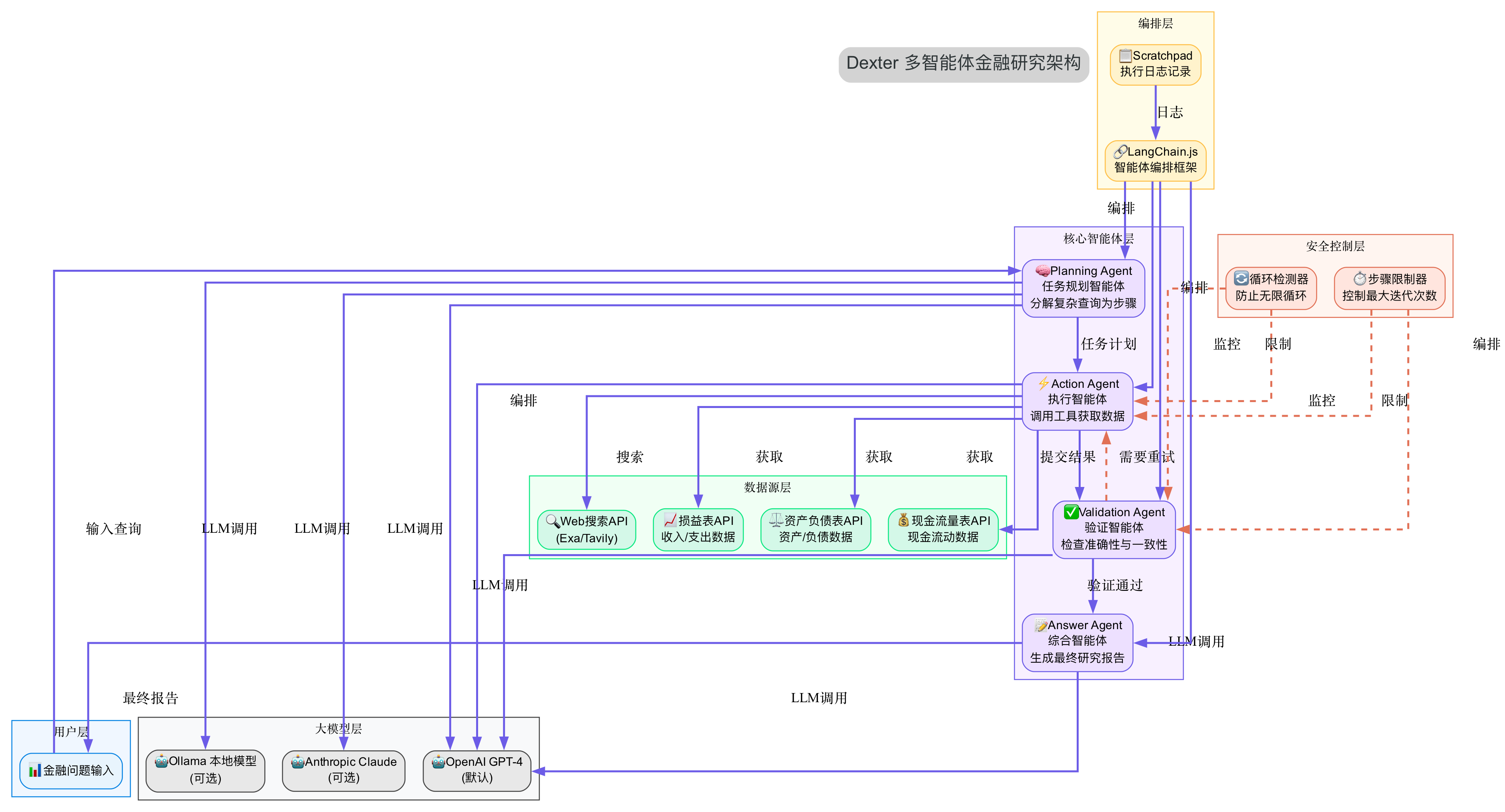
Task: Click the loop arrows icon on 循环检测器
Action: pyautogui.click(x=1241, y=279)
